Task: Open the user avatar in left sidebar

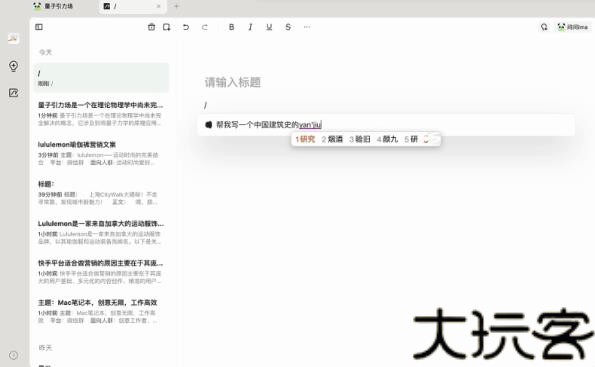Action: pos(13,38)
